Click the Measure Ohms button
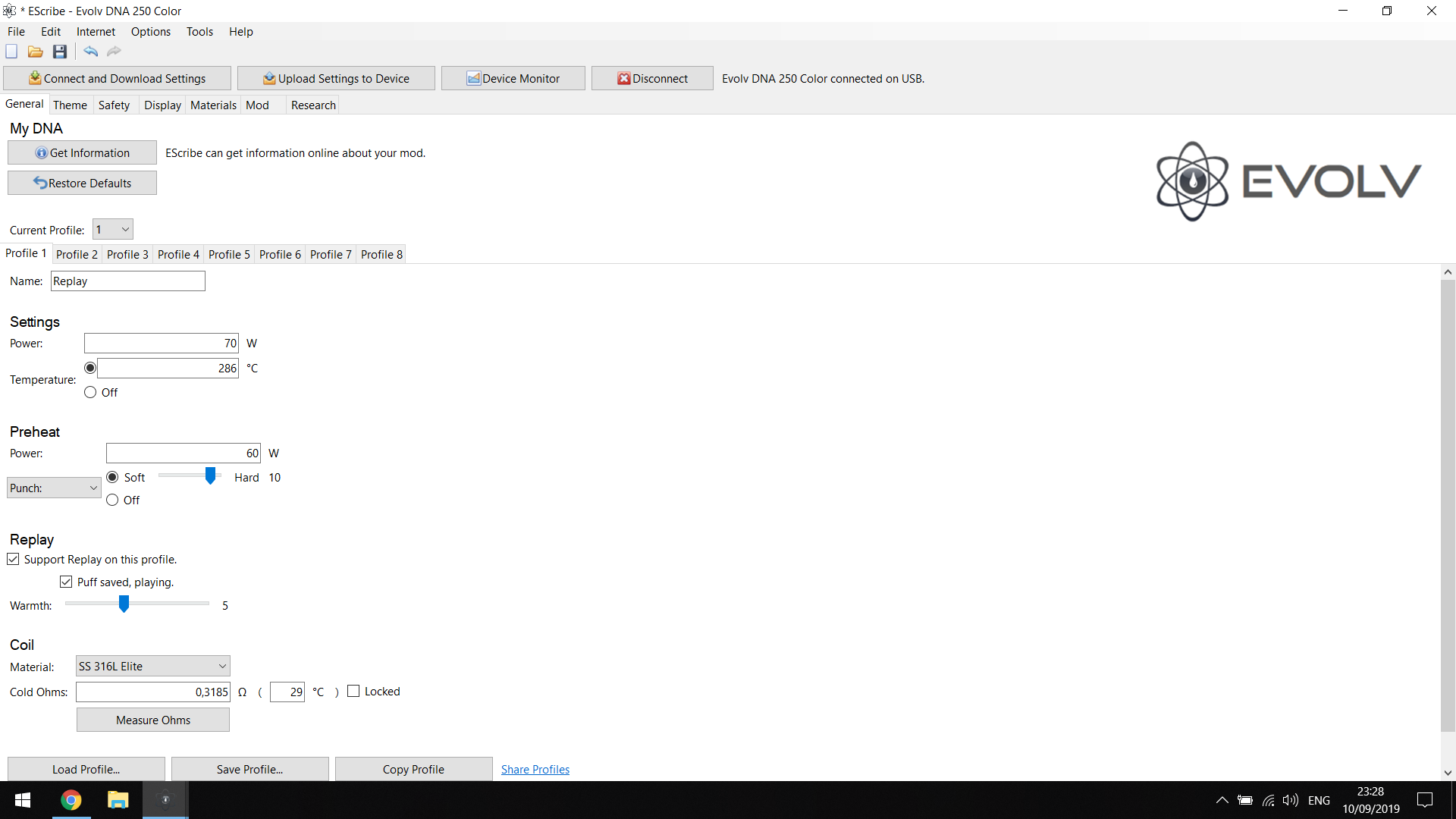Screen dimensions: 1456x819 (x=153, y=720)
